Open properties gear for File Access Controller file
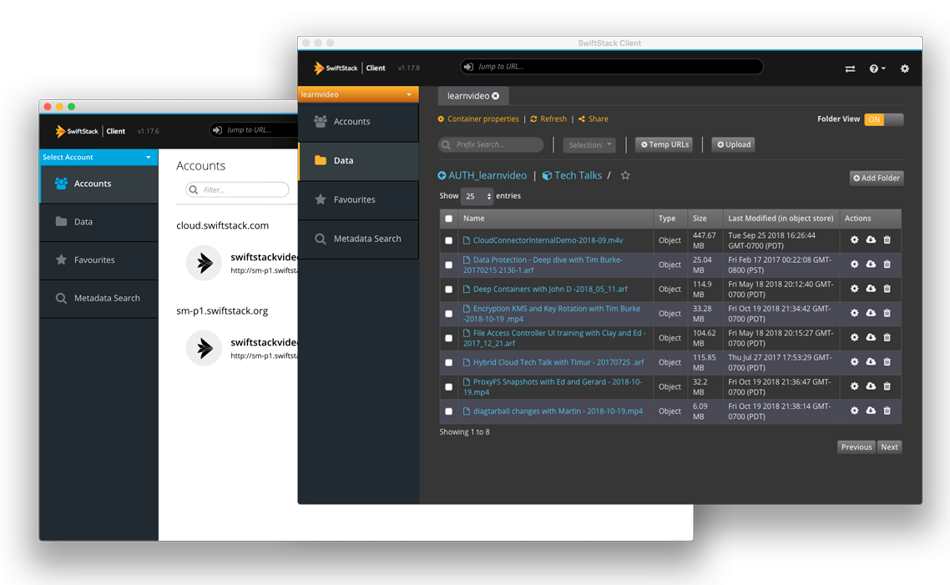Viewport: 950px width, 585px height. point(854,337)
